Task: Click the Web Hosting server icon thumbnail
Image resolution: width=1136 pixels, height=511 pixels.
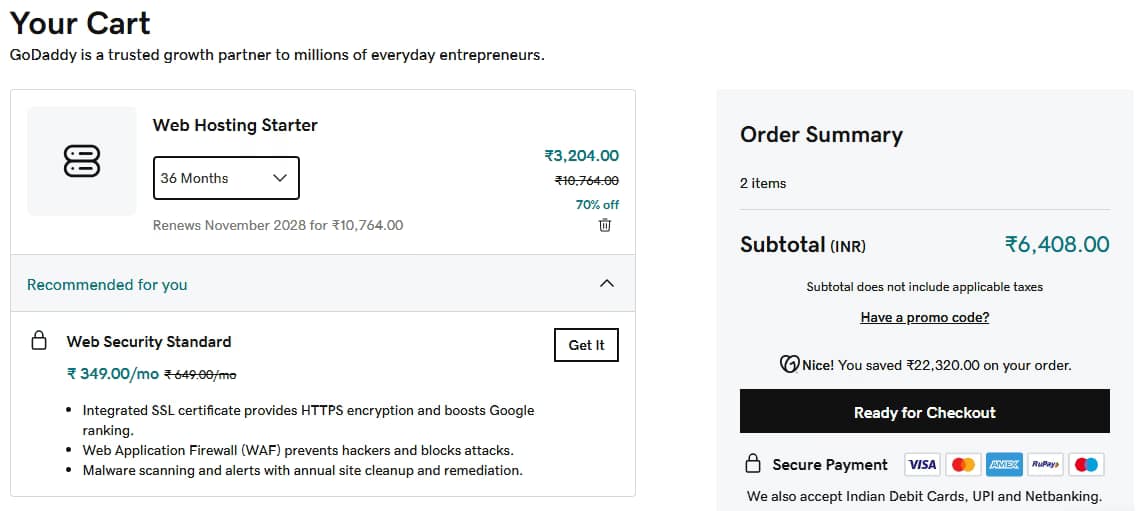Action: (82, 161)
